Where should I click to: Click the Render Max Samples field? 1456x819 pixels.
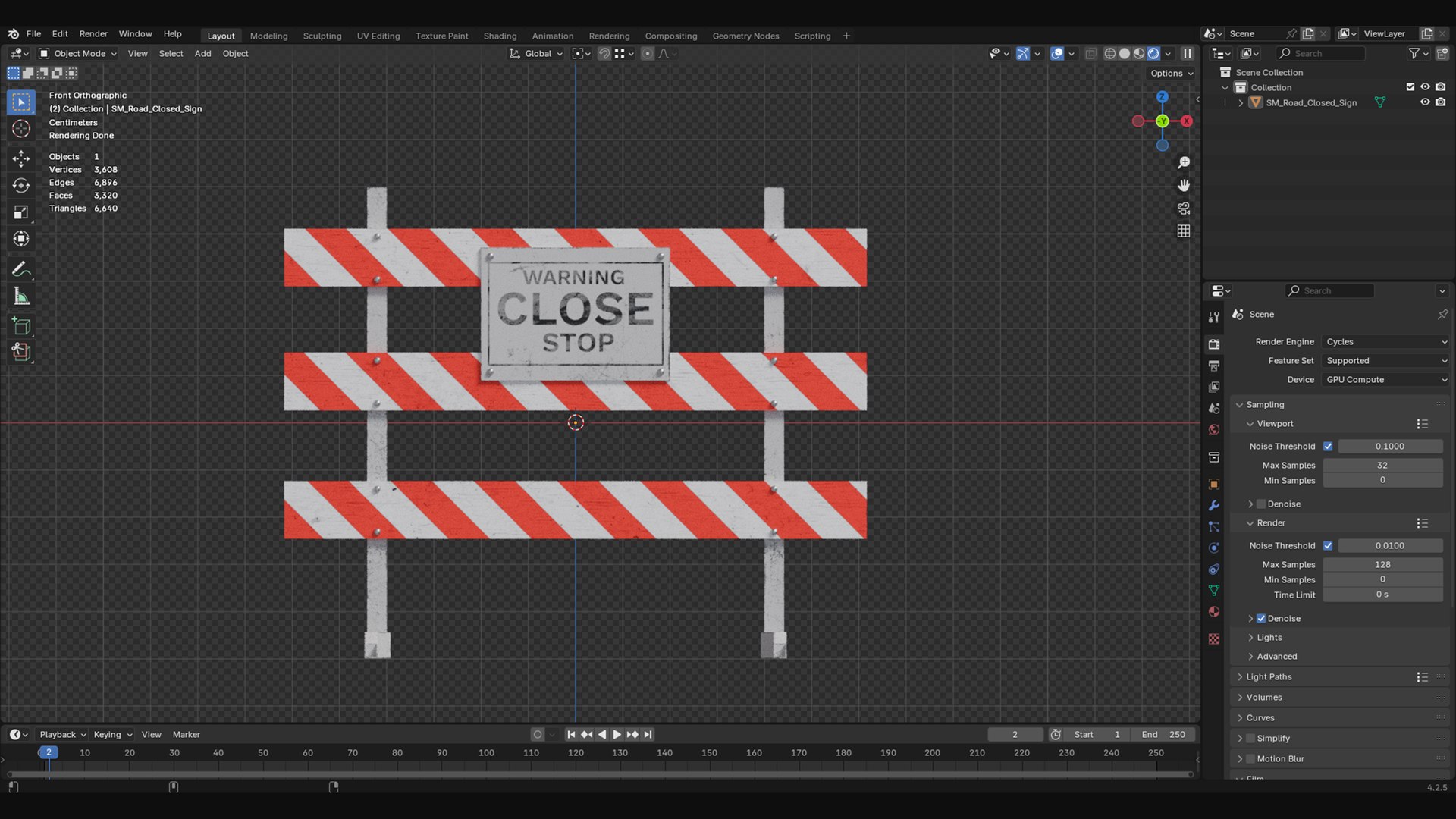coord(1382,565)
